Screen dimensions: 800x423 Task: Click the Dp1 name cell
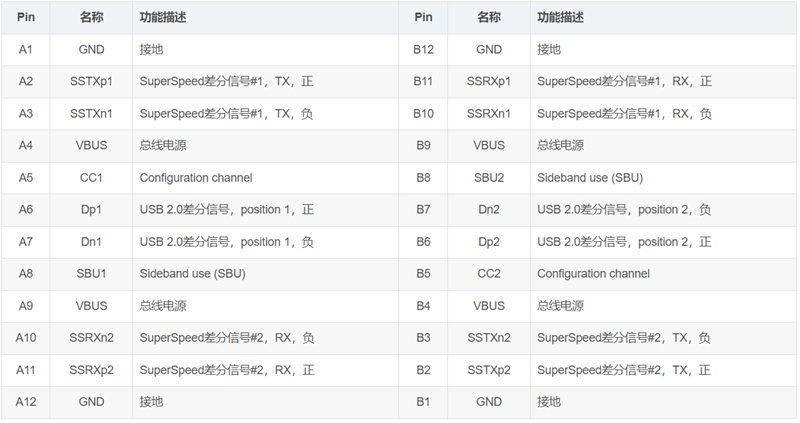(92, 209)
